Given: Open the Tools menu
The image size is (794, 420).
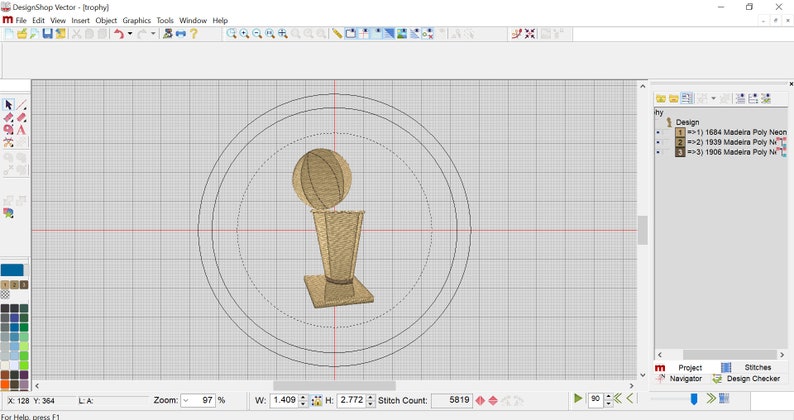Looking at the screenshot, I should (165, 20).
